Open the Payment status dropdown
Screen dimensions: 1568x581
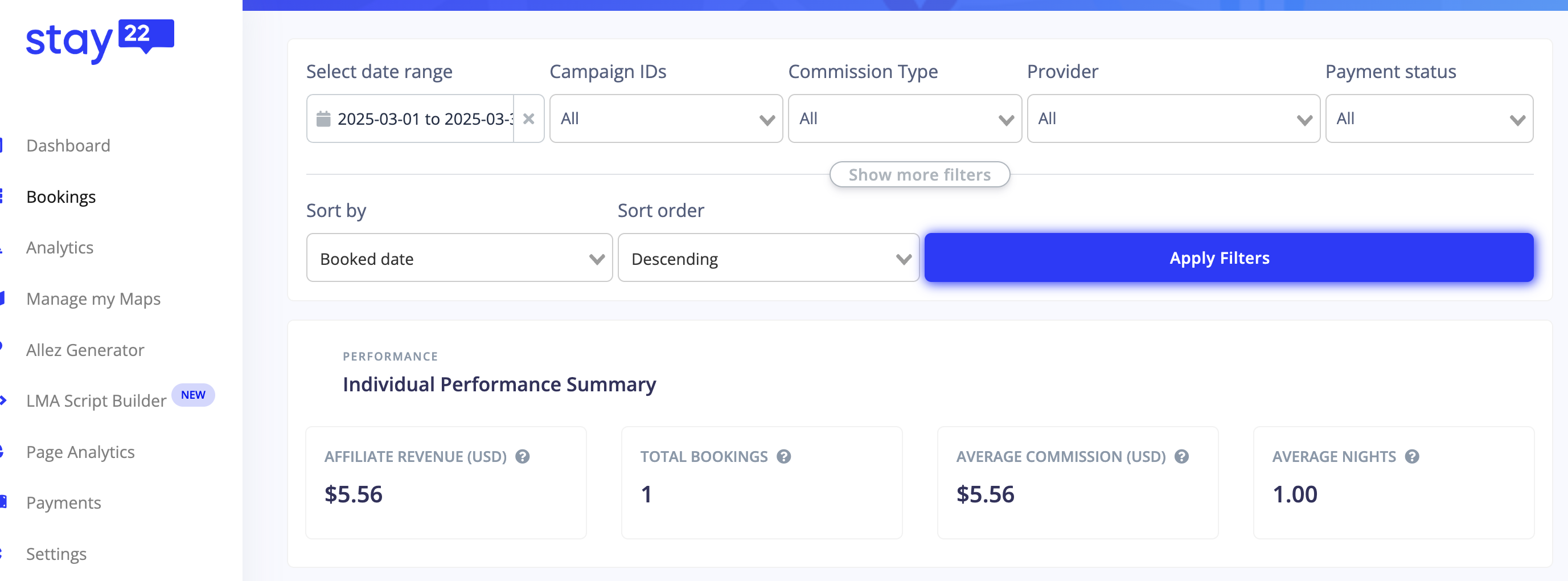pyautogui.click(x=1429, y=118)
